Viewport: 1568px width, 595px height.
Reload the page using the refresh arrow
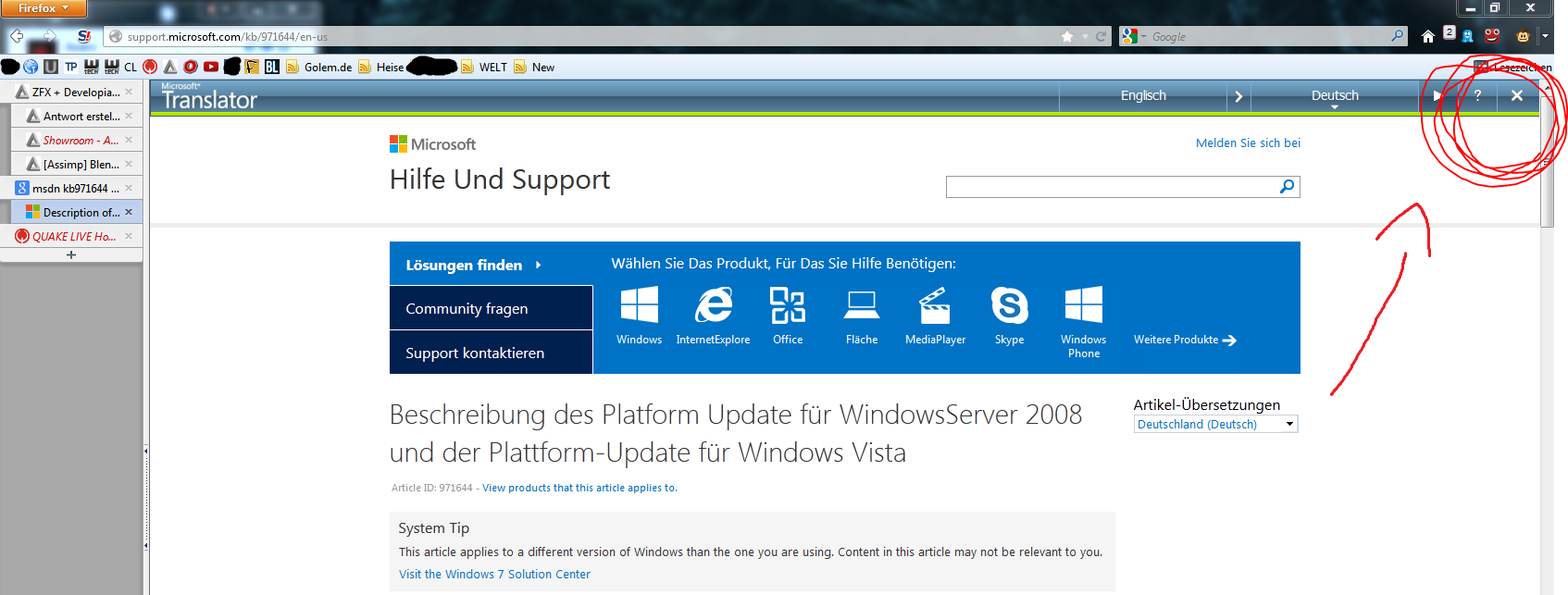[1101, 37]
